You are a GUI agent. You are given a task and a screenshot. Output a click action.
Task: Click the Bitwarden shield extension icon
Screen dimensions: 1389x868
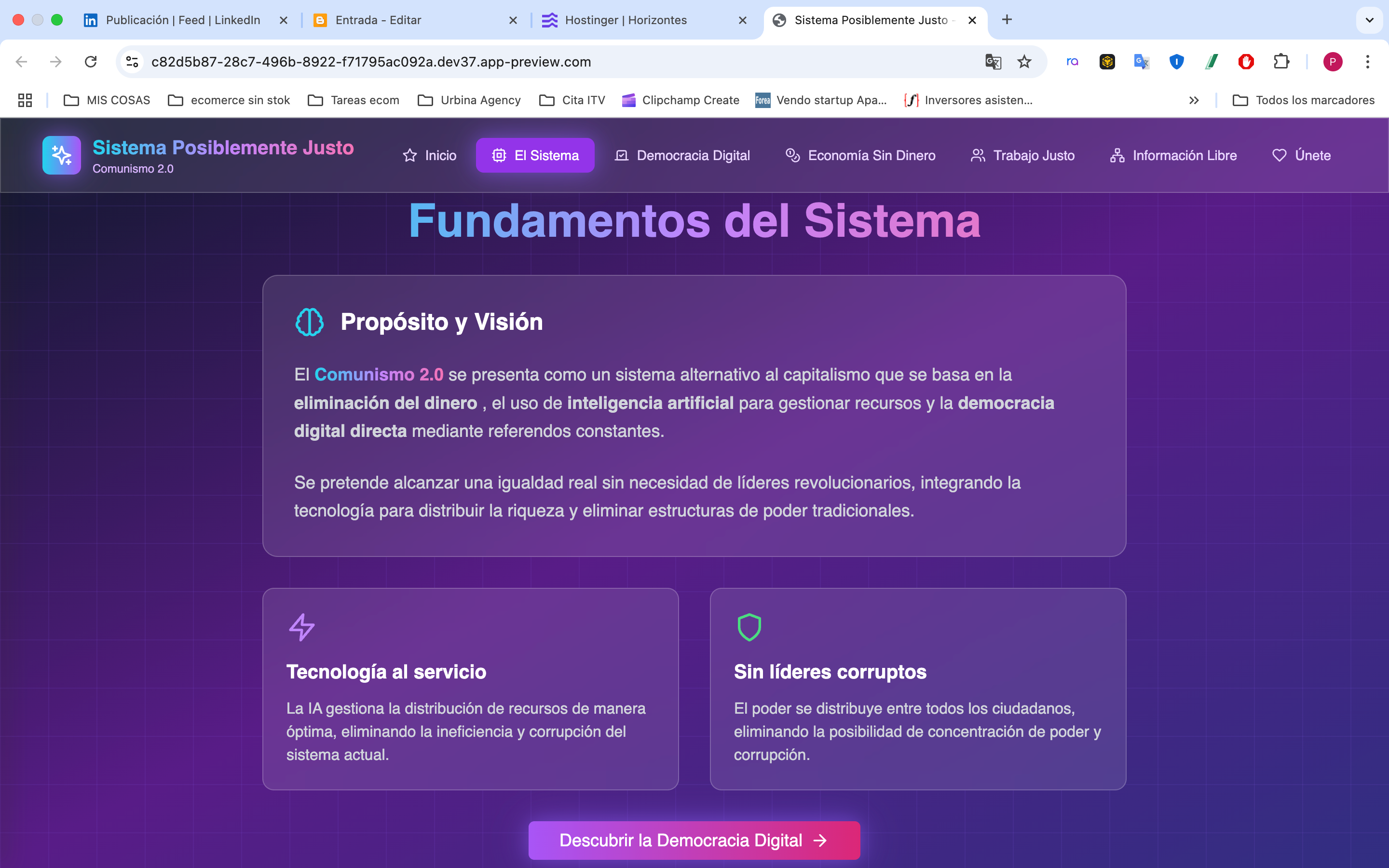1177,61
